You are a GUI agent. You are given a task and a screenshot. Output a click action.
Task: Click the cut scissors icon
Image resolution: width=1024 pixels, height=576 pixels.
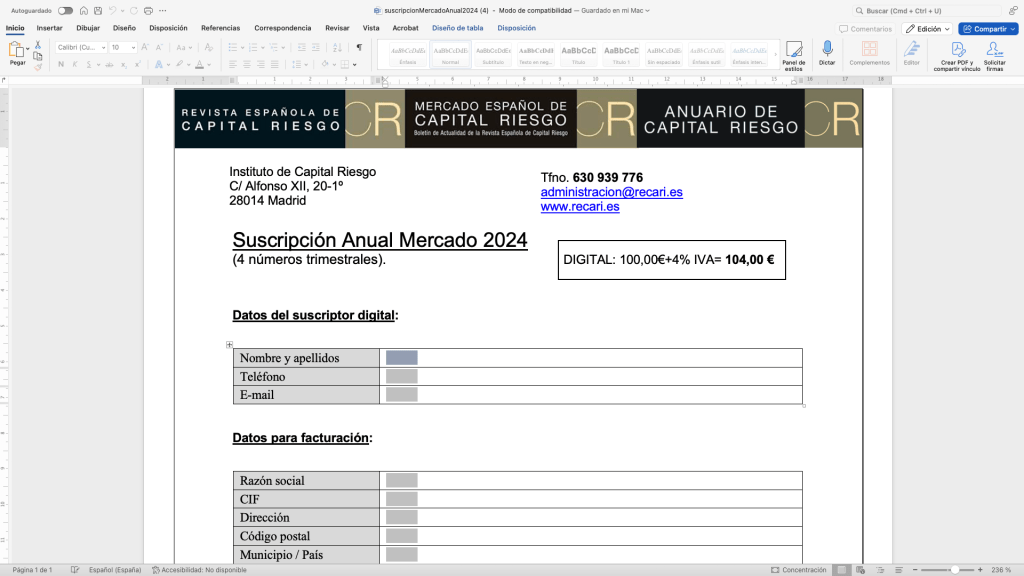point(38,45)
